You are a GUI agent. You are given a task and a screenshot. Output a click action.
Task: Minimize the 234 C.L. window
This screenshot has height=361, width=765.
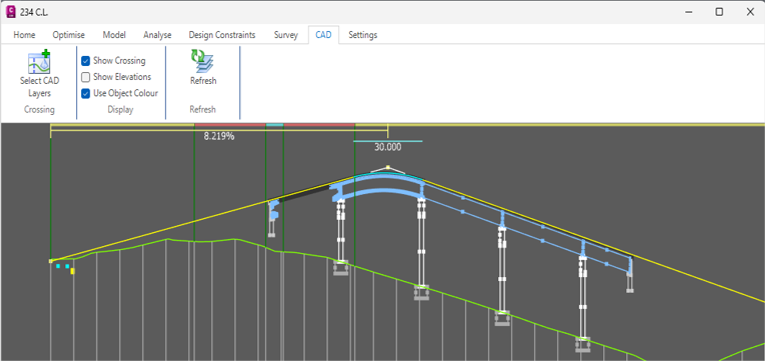coord(689,12)
